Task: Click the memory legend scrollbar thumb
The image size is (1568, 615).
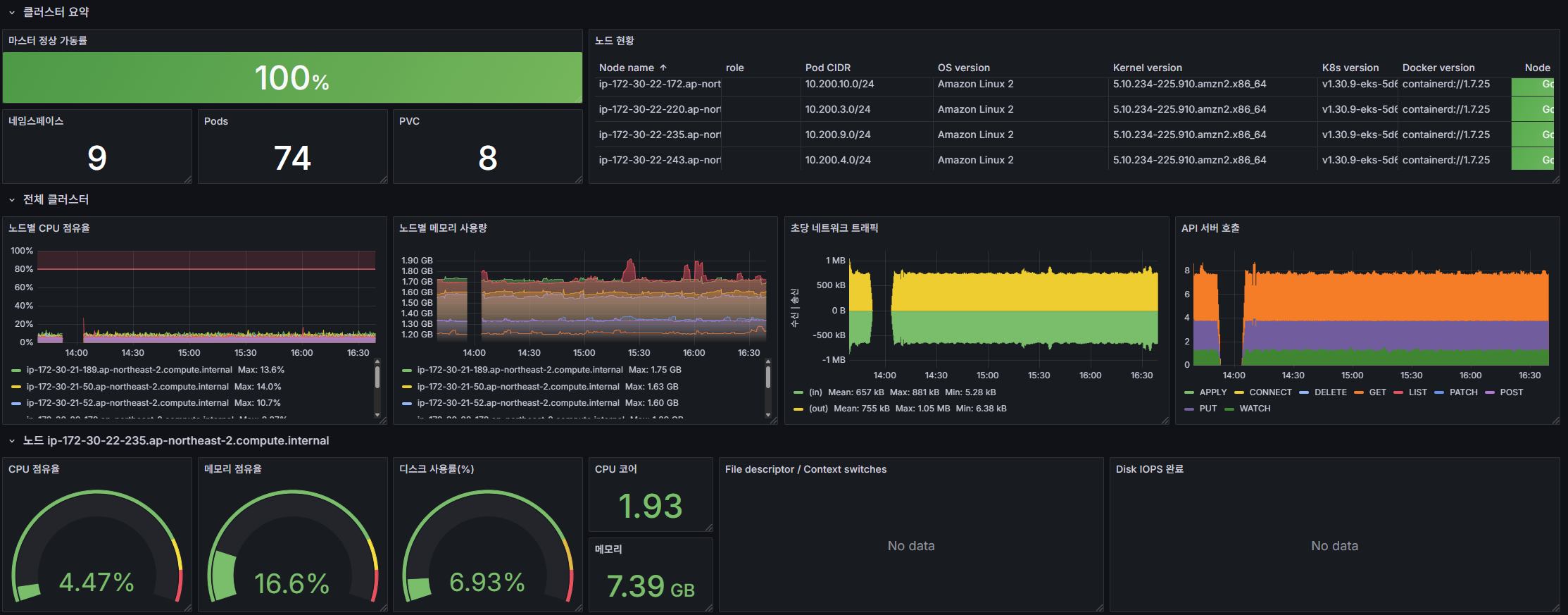Action: [768, 377]
